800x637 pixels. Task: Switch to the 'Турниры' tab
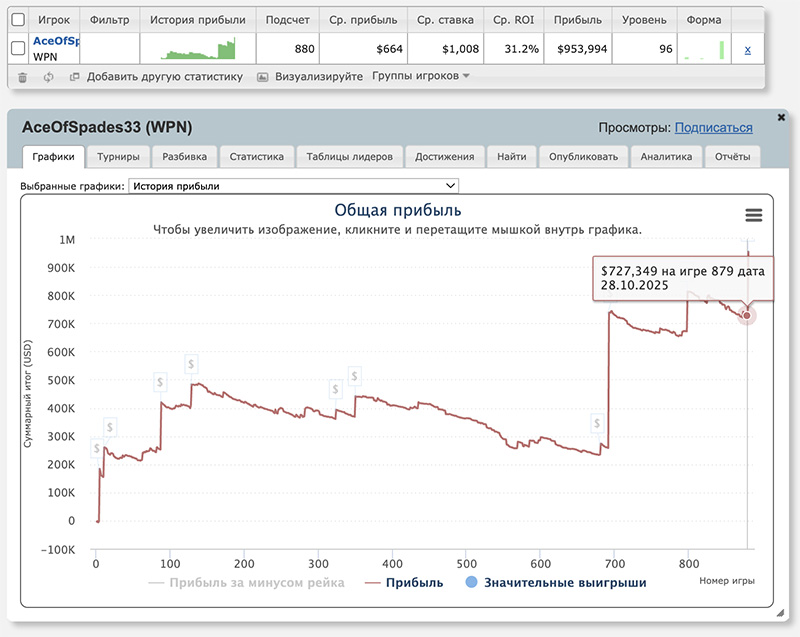point(119,156)
